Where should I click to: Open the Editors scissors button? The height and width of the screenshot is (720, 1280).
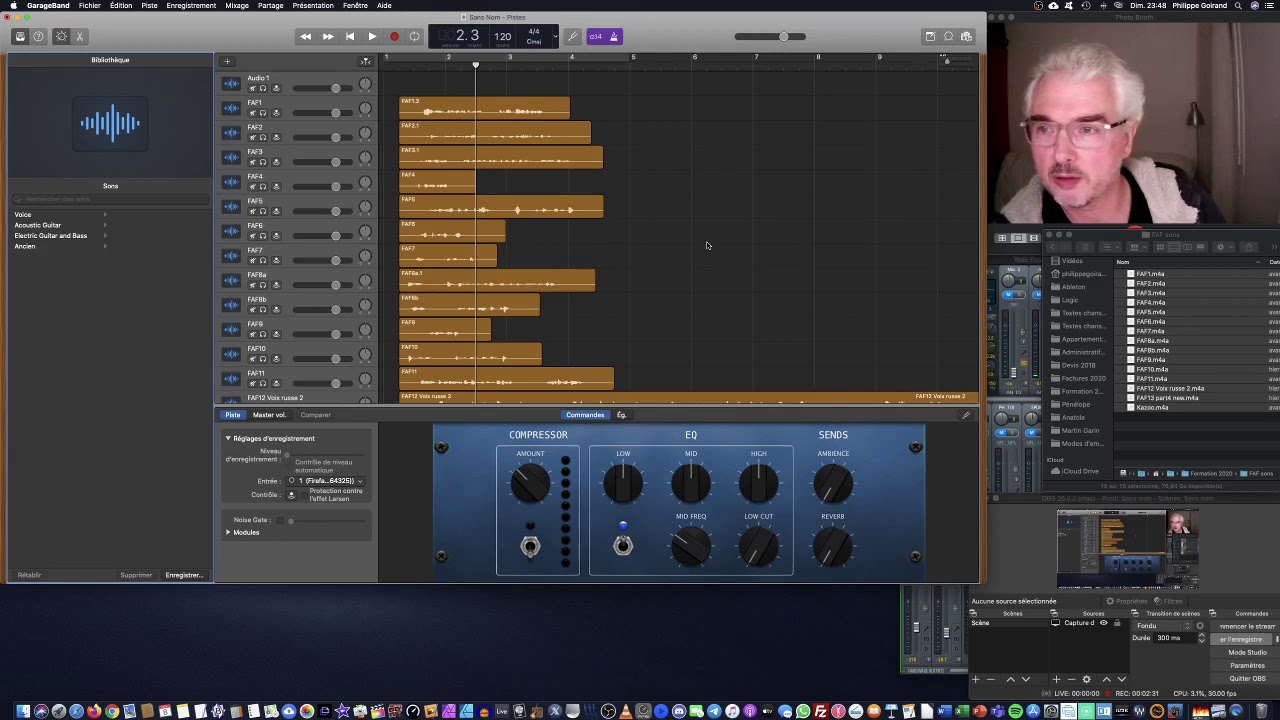tap(80, 37)
